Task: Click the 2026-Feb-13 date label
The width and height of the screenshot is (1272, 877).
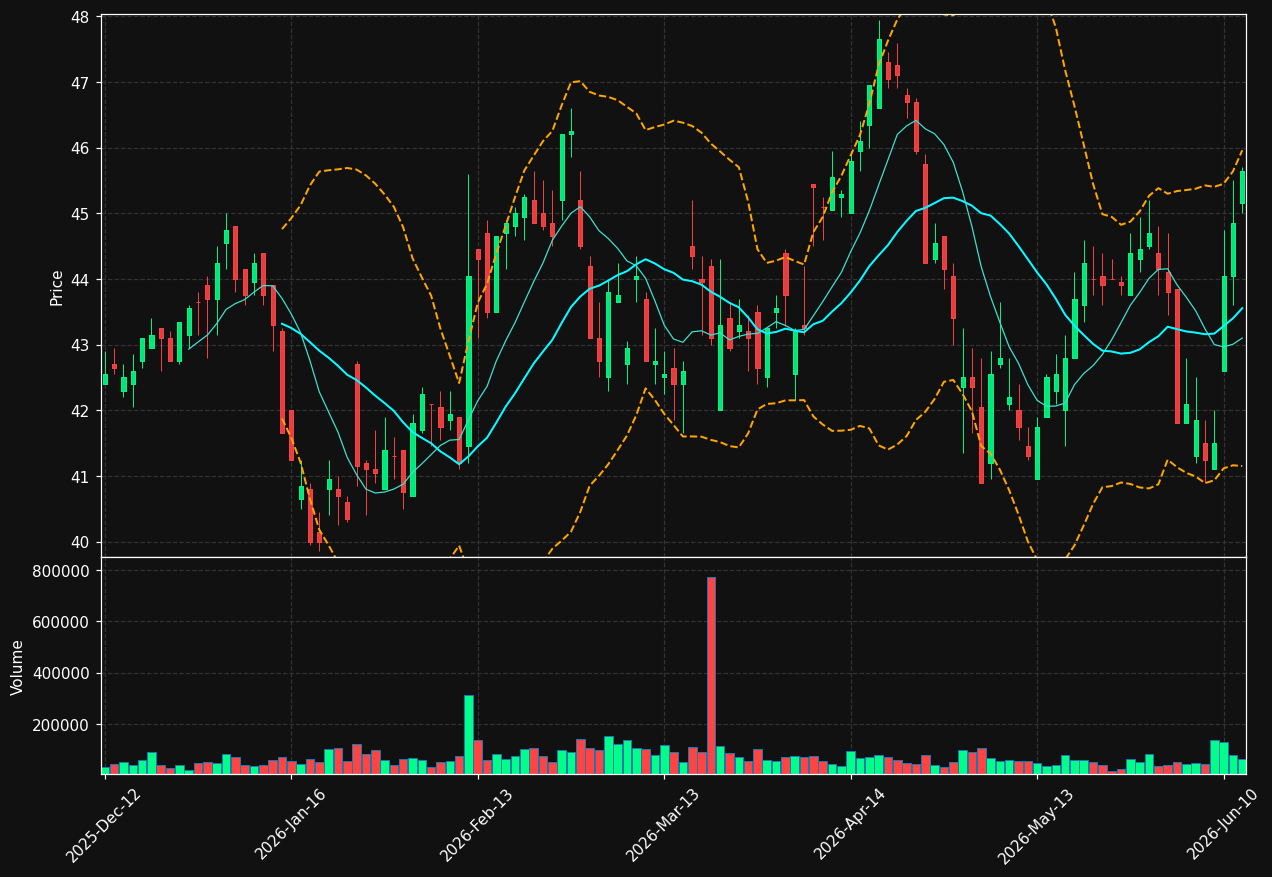Action: [x=477, y=825]
